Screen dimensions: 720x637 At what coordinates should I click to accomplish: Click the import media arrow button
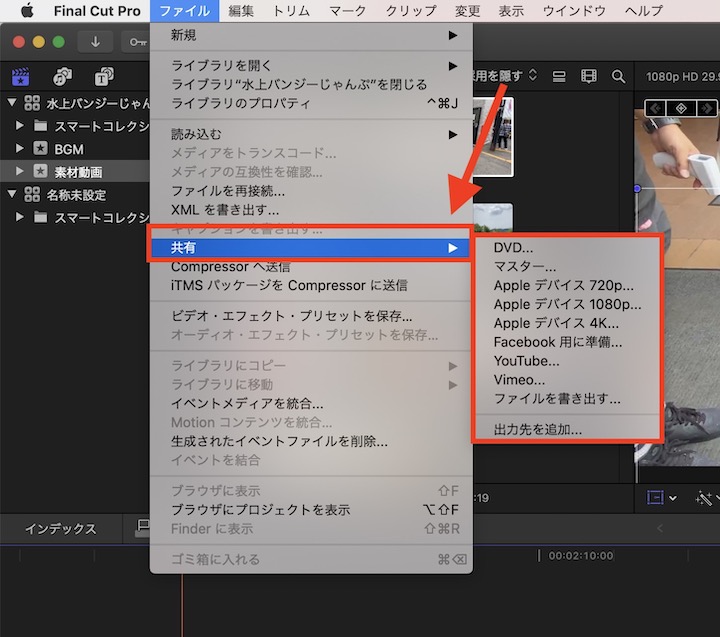(95, 42)
